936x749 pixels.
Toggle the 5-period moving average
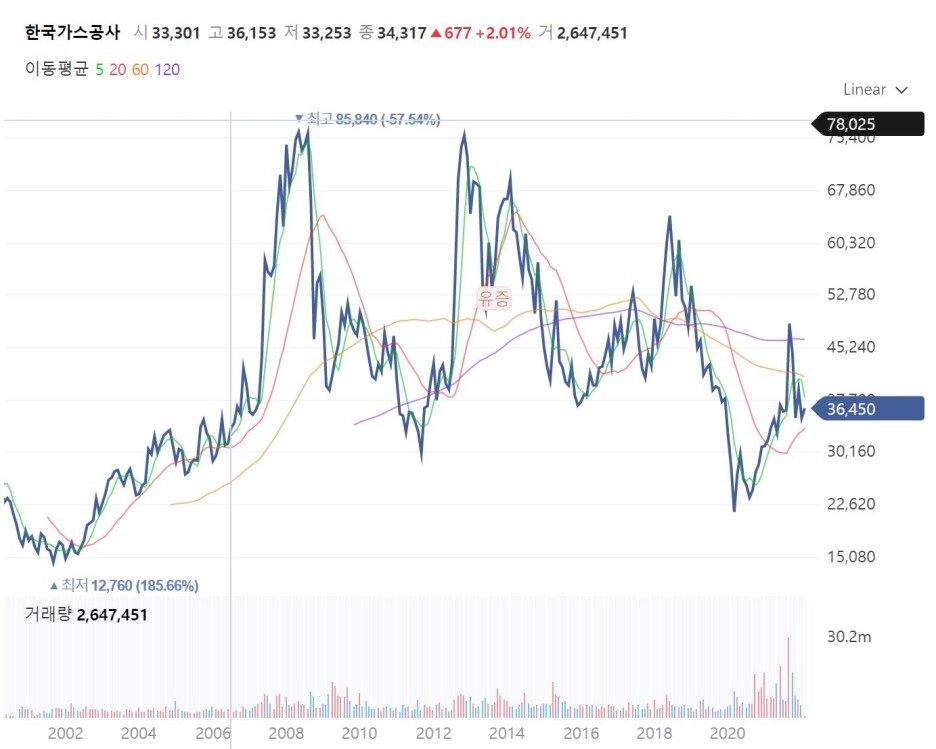click(99, 70)
